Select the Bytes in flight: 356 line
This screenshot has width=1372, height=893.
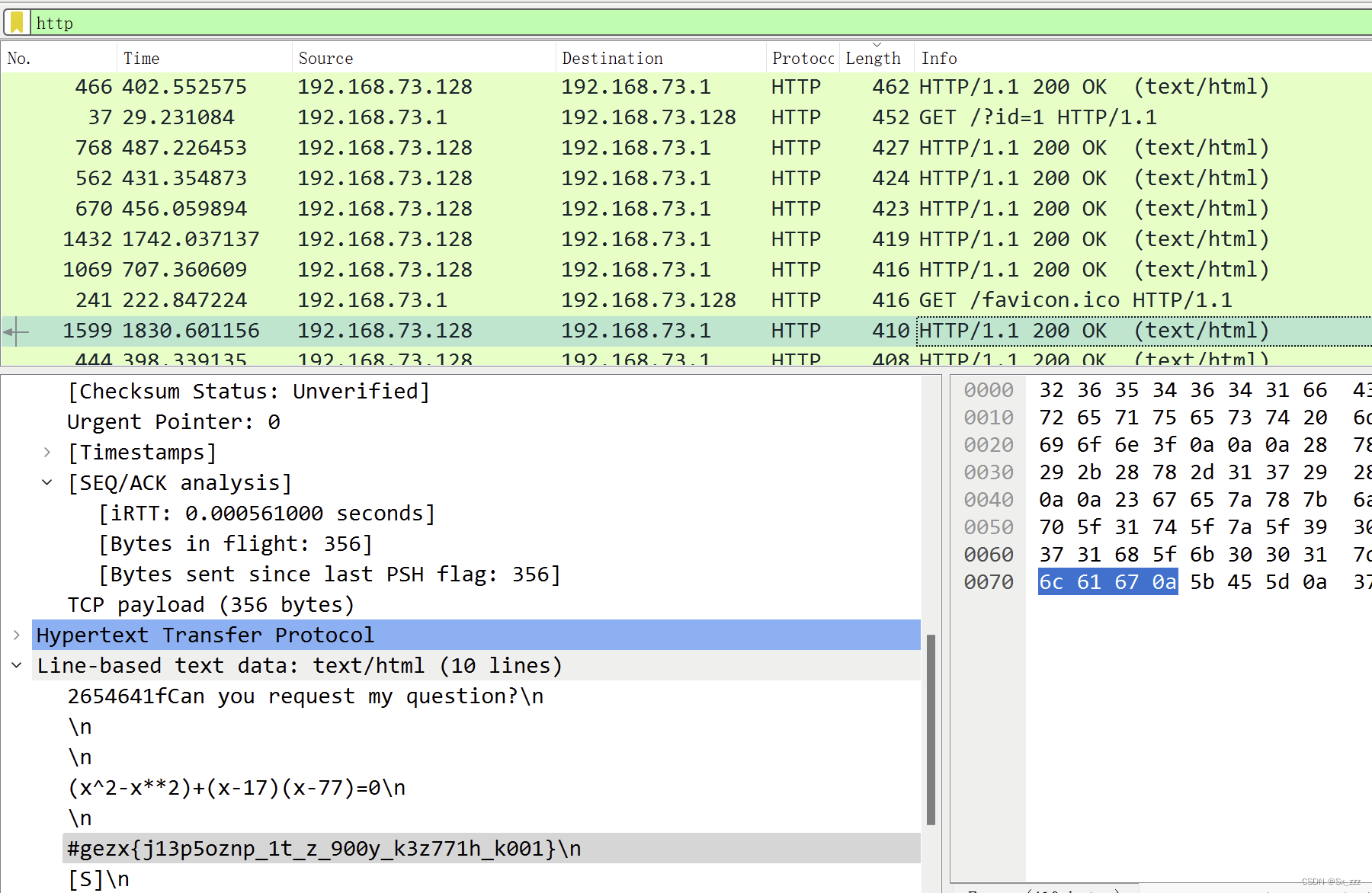pyautogui.click(x=236, y=544)
